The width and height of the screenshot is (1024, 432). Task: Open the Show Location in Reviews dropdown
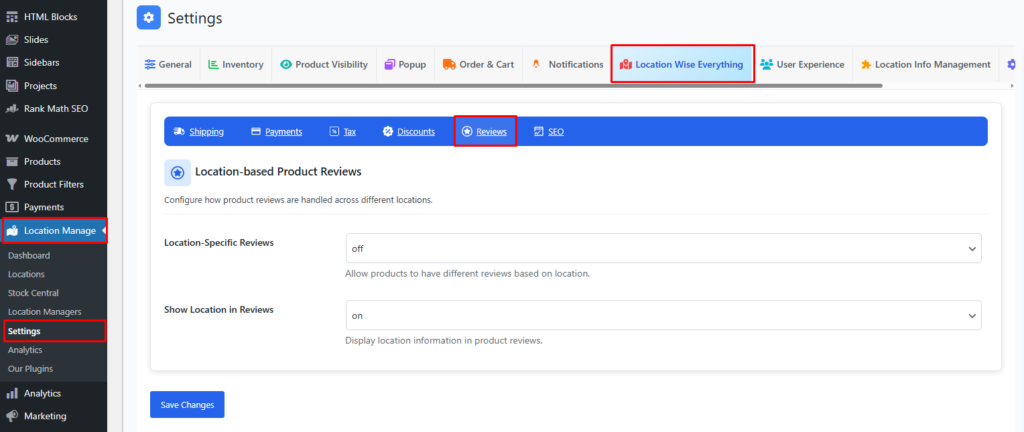coord(663,315)
